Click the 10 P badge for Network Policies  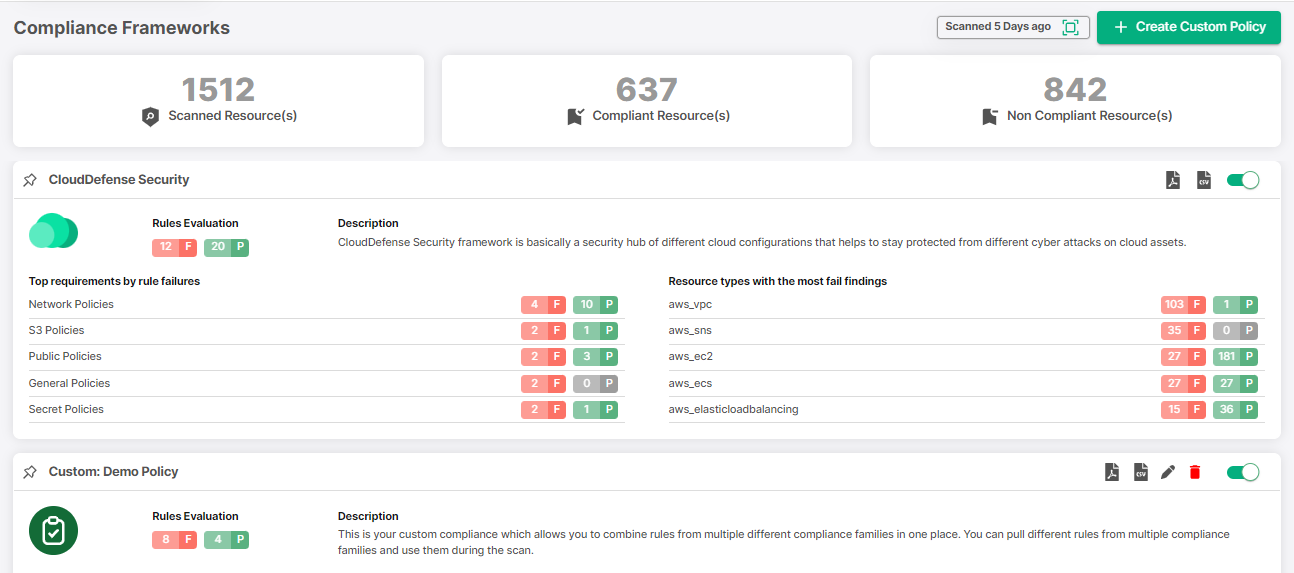click(595, 305)
